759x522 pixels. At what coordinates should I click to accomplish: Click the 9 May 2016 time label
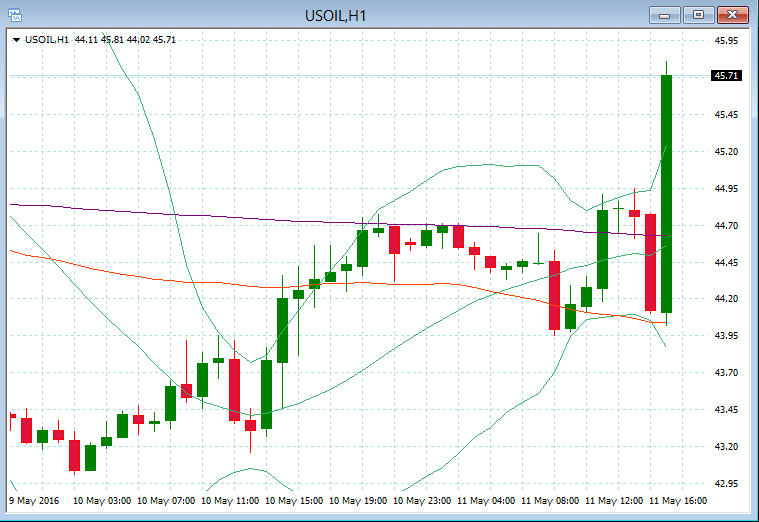[x=34, y=501]
